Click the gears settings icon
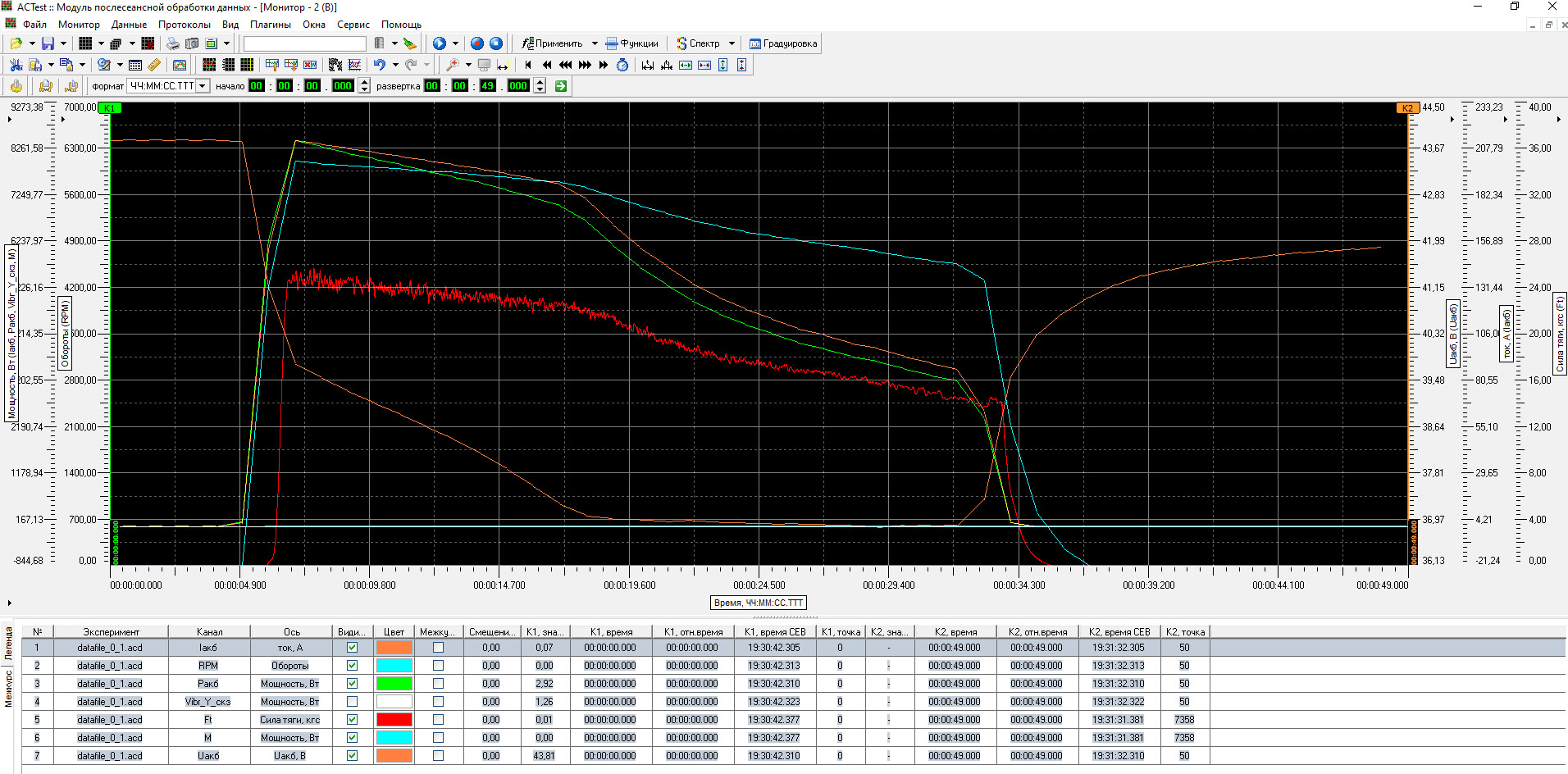1568x774 pixels. pyautogui.click(x=335, y=65)
